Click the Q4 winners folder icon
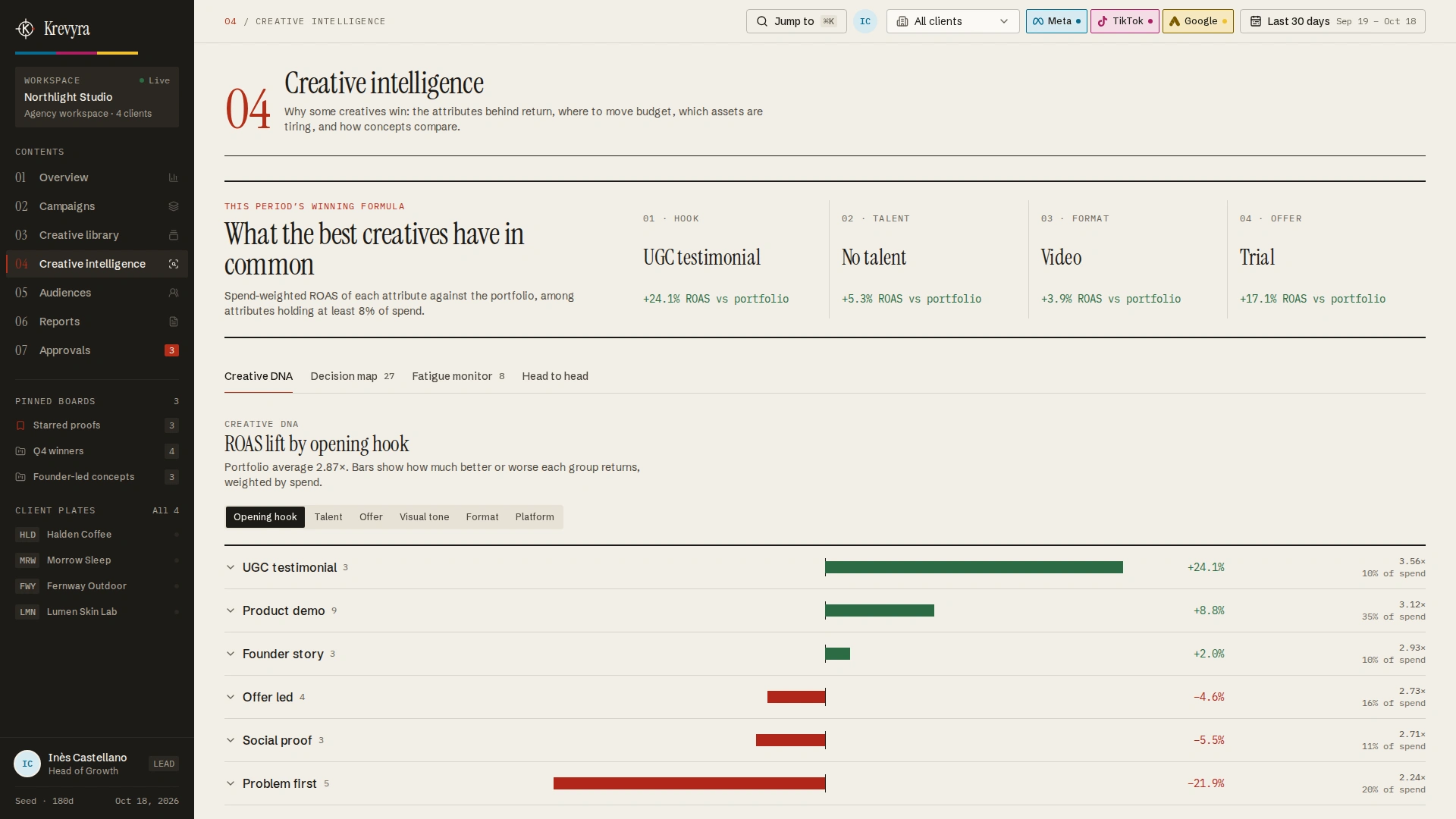The width and height of the screenshot is (1456, 819). pos(20,451)
